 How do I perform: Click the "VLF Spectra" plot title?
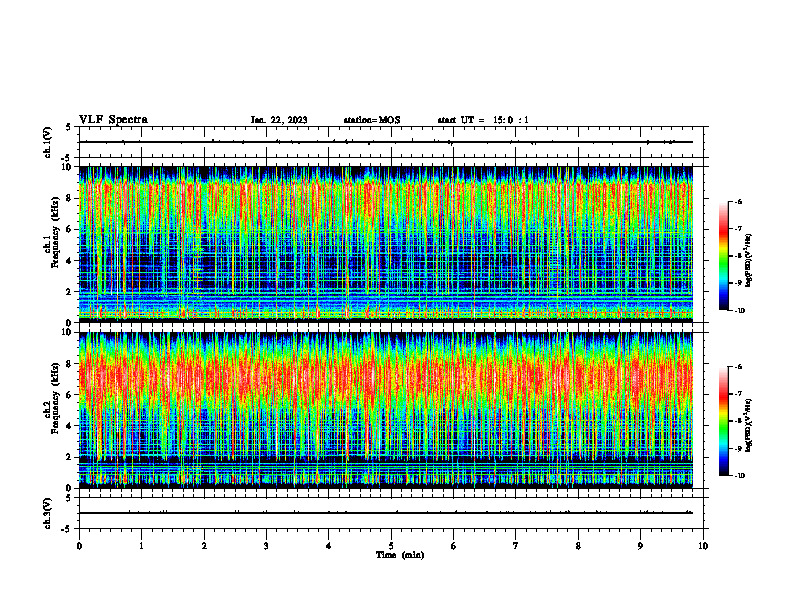(x=113, y=119)
